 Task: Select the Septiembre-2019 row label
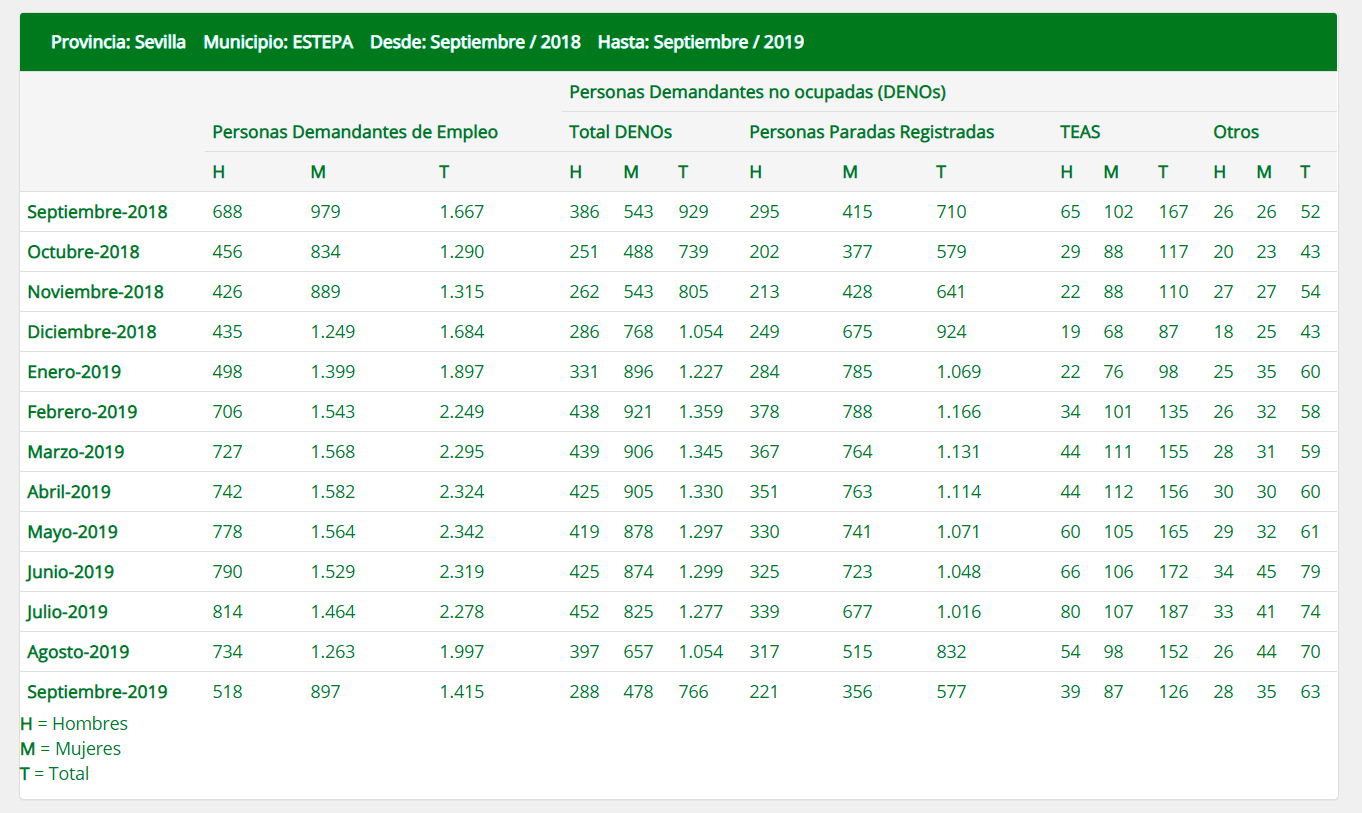97,692
